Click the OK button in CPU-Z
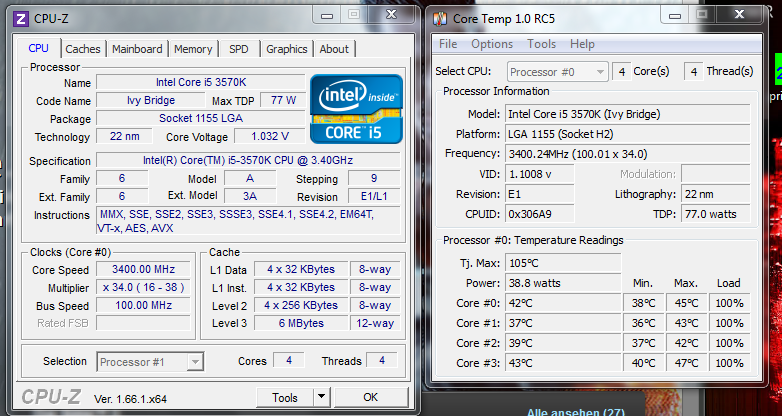Image resolution: width=782 pixels, height=416 pixels. tap(371, 397)
